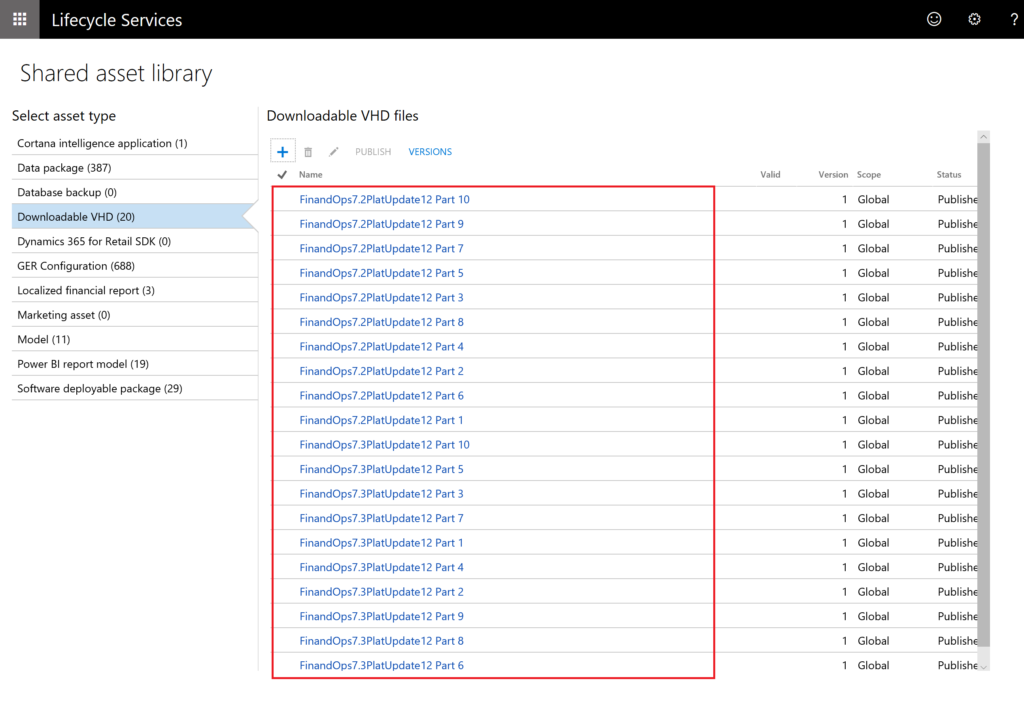Select GER Configuration (688) asset type
Viewport: 1024px width, 706px height.
click(76, 266)
